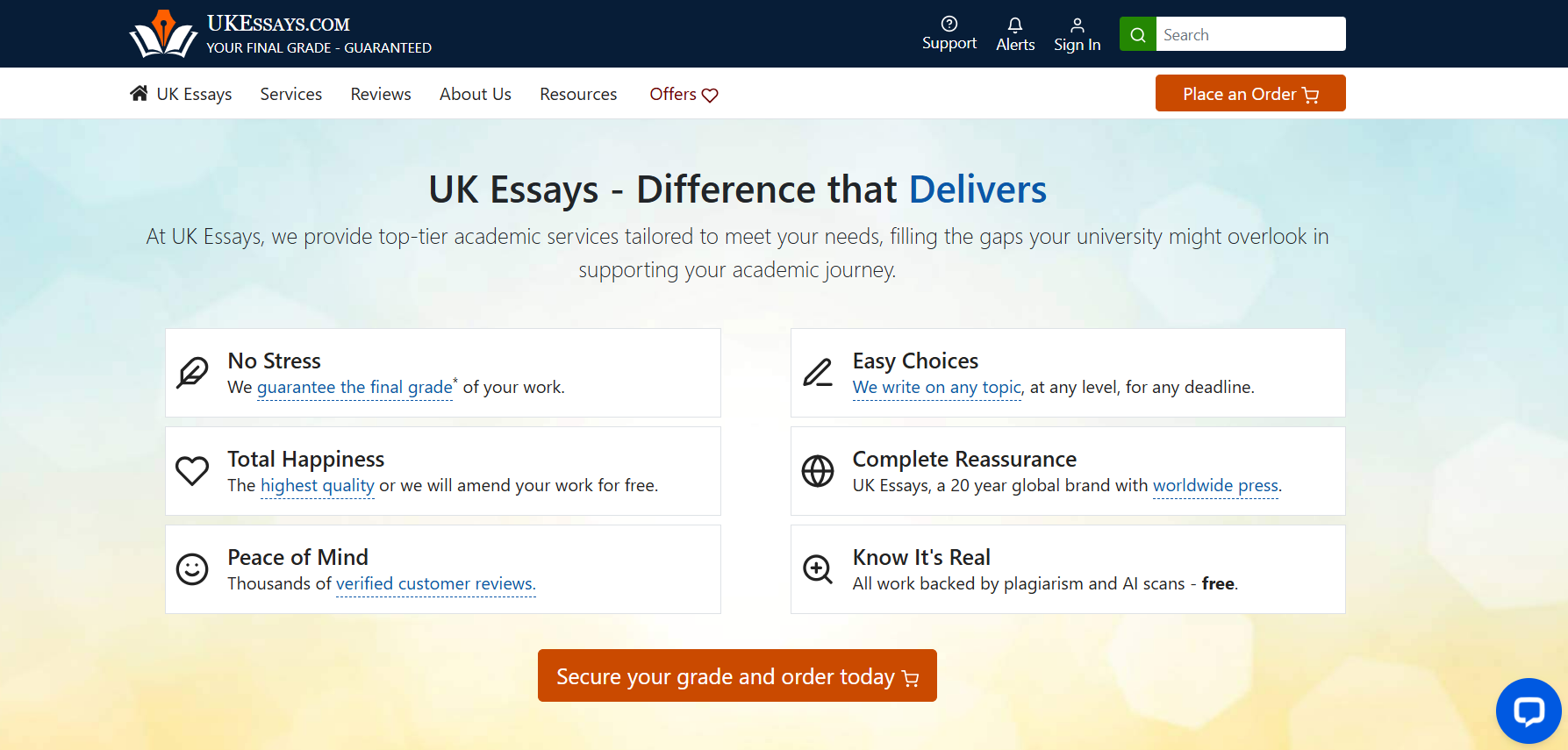Click the Know It's Real card heading
This screenshot has width=1568, height=750.
pyautogui.click(x=921, y=557)
